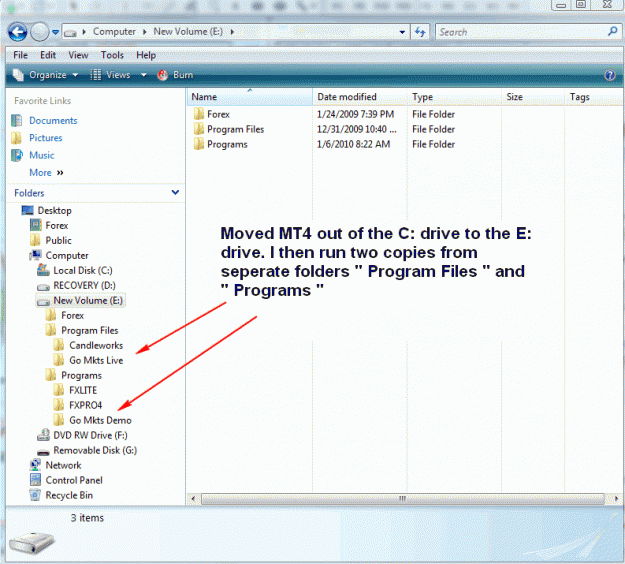Show More favorite links
Screen dimensions: 625x564
click(46, 173)
